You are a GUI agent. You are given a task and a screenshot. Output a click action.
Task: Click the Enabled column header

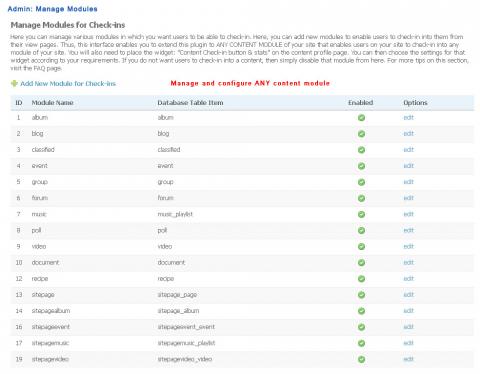pyautogui.click(x=360, y=103)
